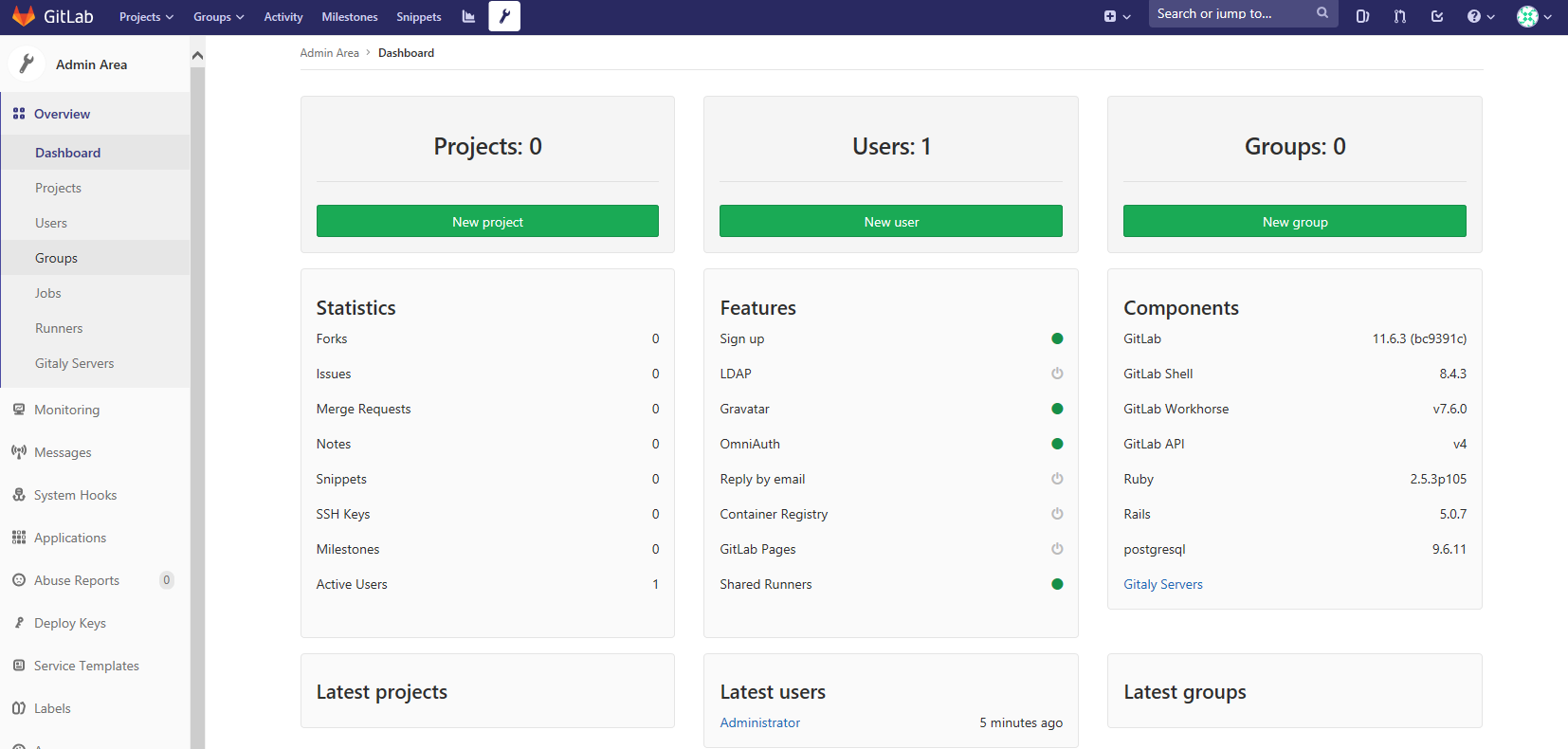1568x749 pixels.
Task: Click the Applications grid icon
Action: tap(19, 538)
